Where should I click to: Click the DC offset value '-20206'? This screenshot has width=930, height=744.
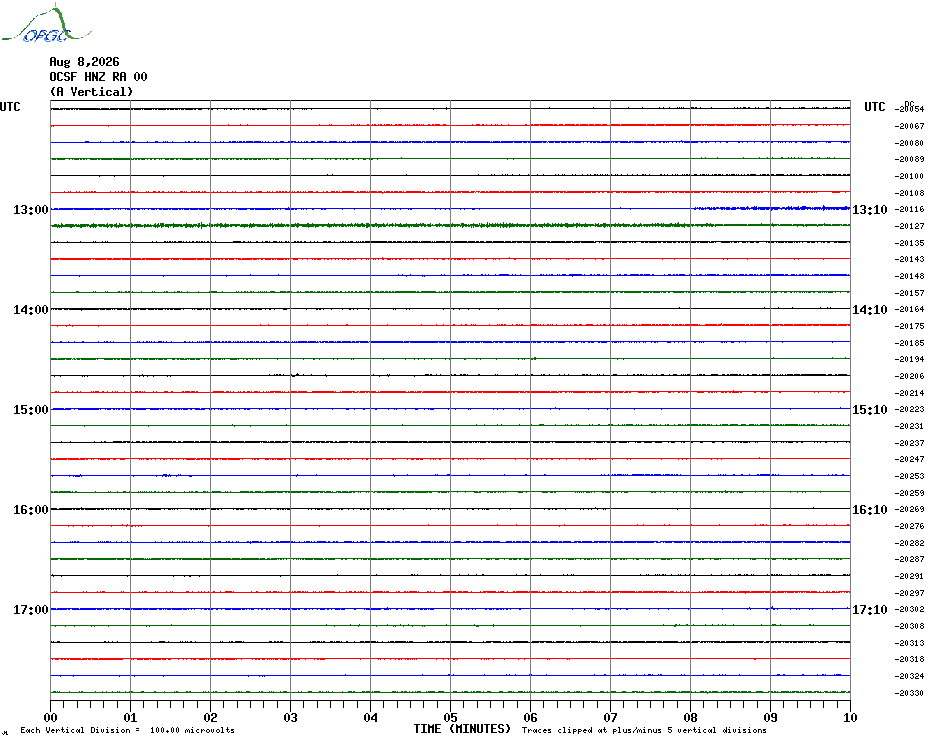[909, 376]
